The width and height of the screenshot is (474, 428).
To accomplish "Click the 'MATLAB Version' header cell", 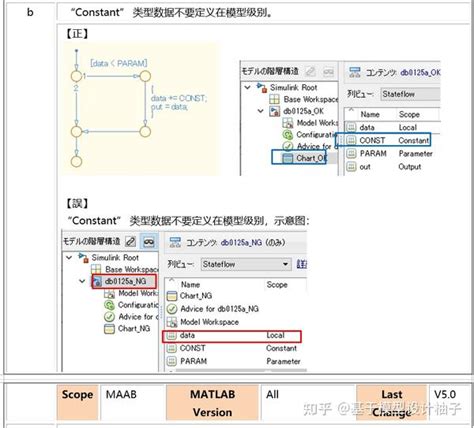I will (x=212, y=403).
